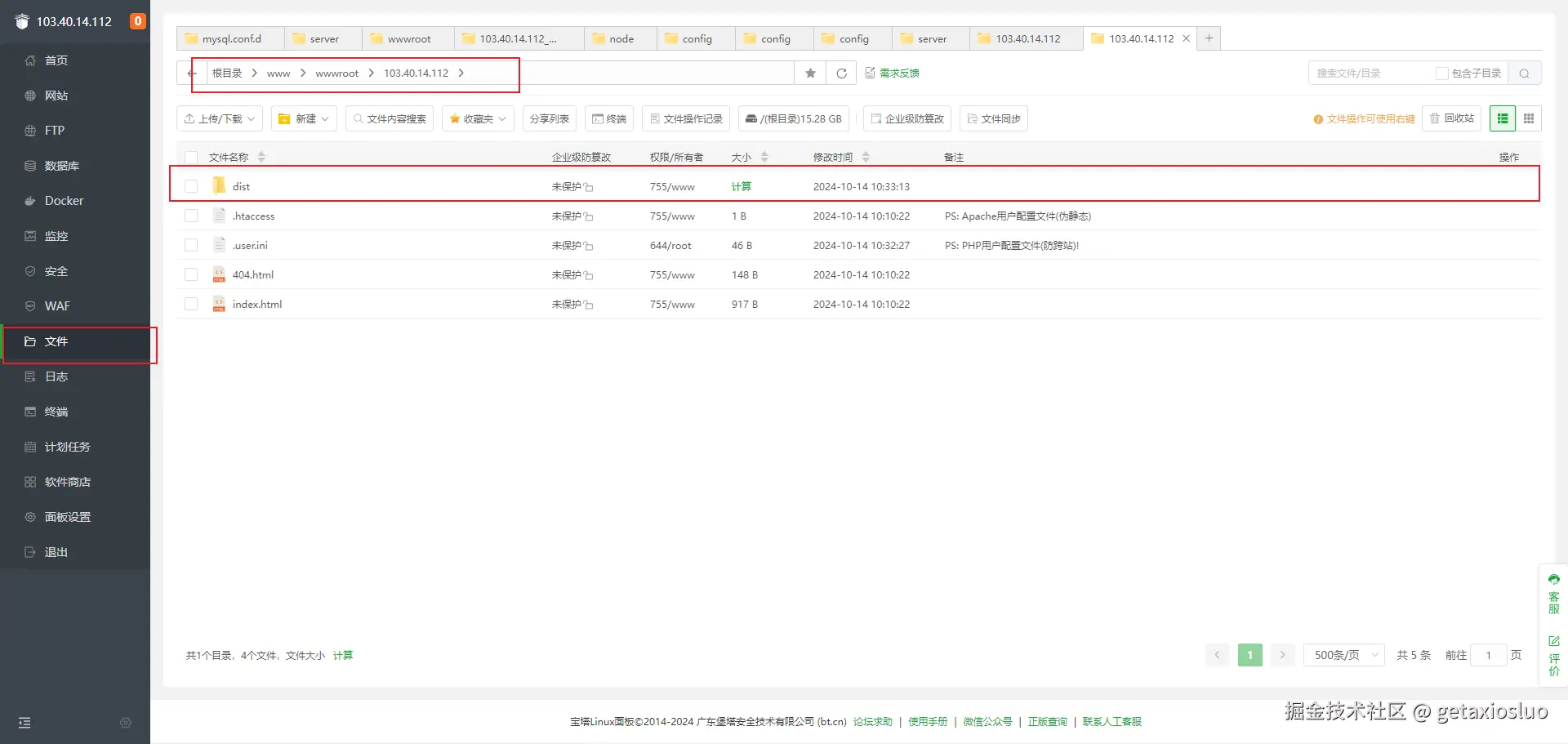
Task: Expand chevron after 103.40.14.112 in path
Action: 461,74
